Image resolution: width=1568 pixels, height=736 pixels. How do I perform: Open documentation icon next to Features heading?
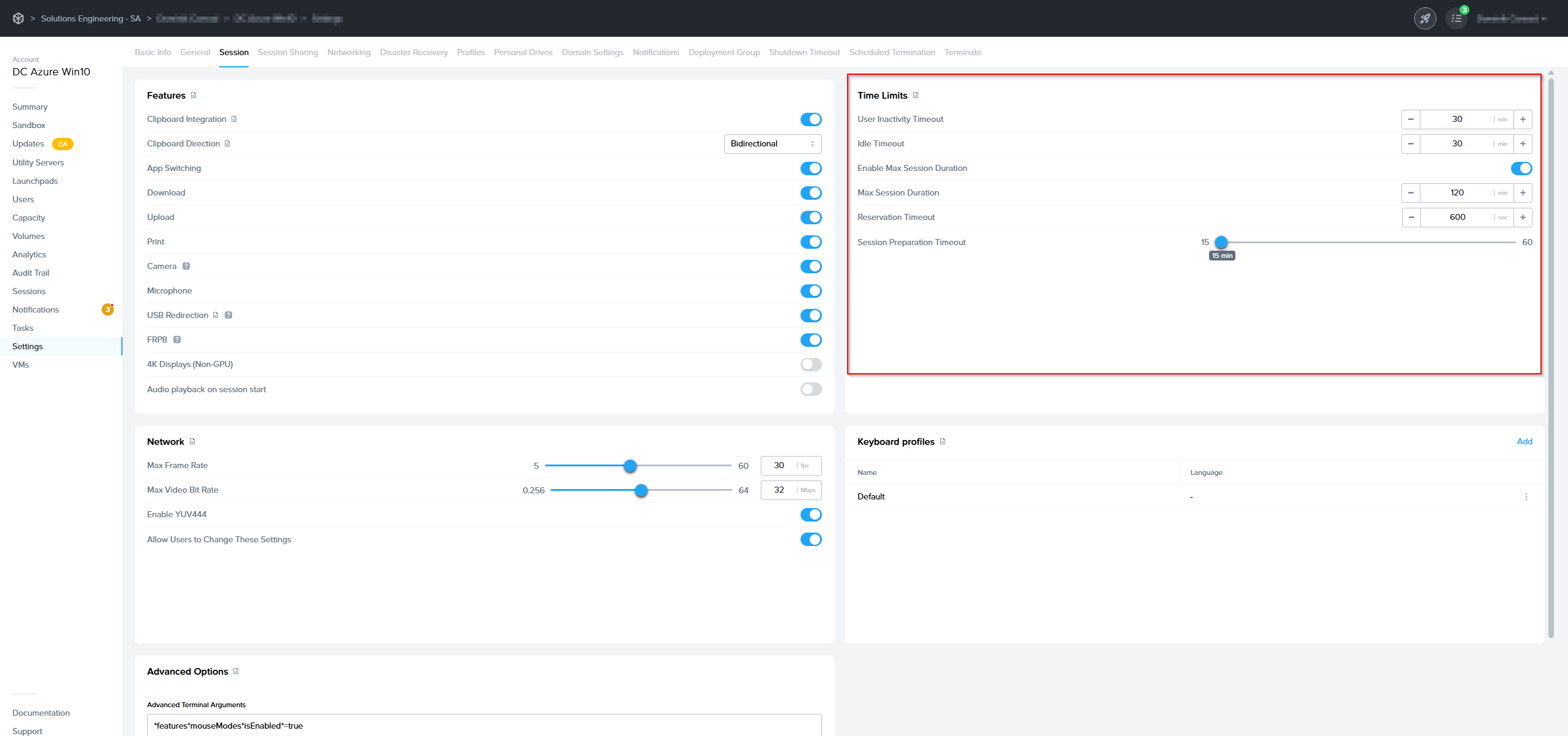tap(194, 95)
